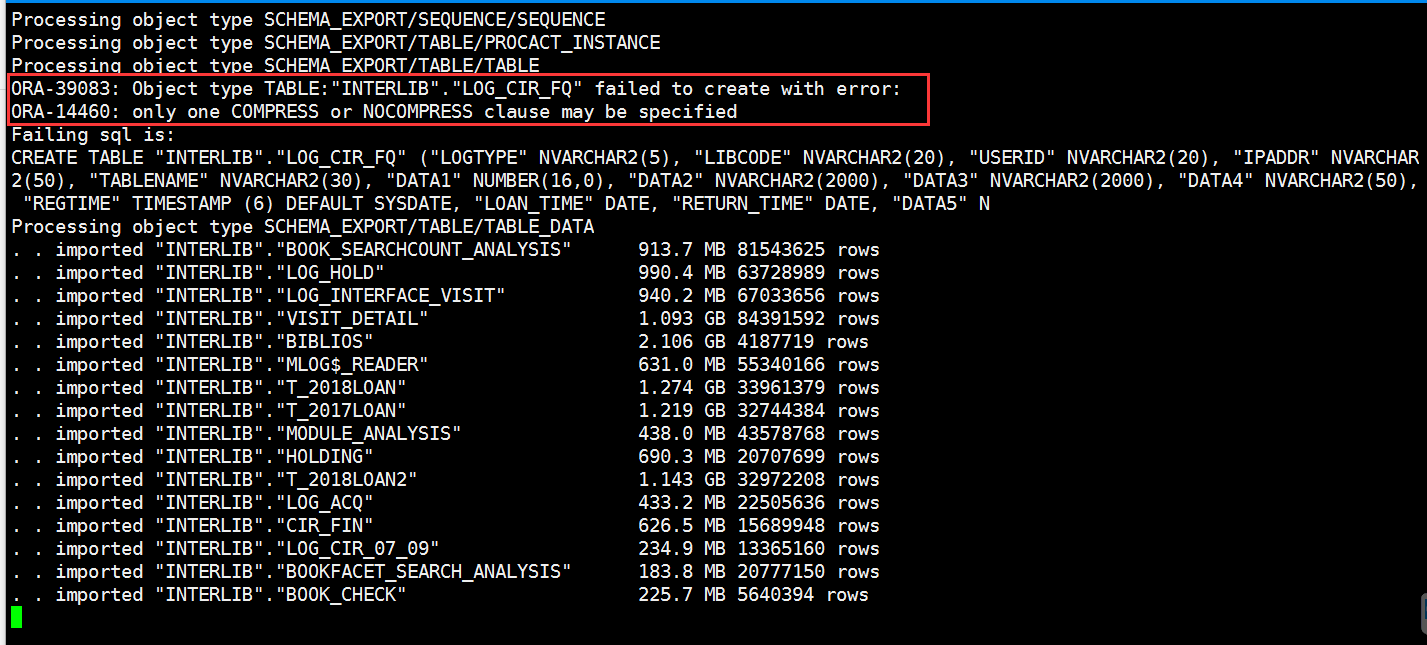
Task: Click the 4187719 rows count
Action: pyautogui.click(x=803, y=342)
